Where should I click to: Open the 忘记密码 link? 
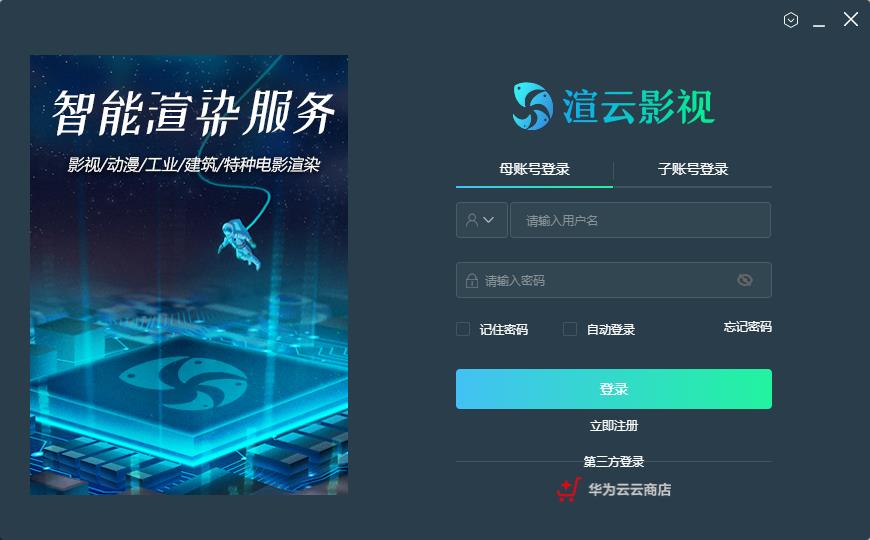tap(747, 326)
